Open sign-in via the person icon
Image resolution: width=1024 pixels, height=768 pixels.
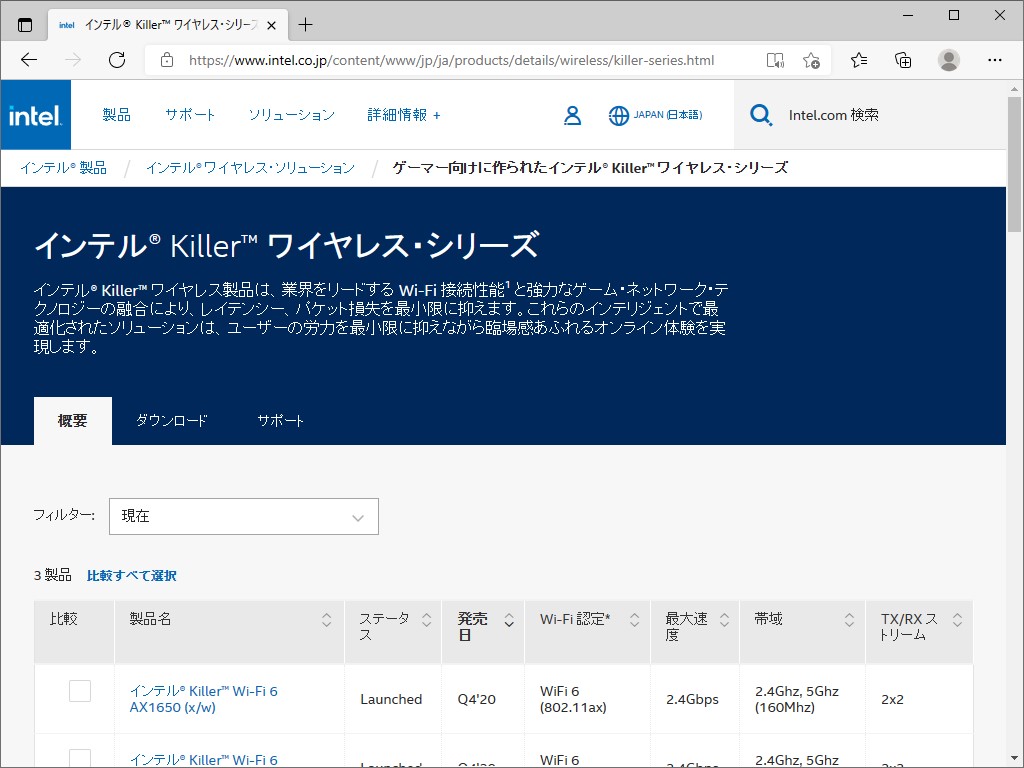click(x=573, y=115)
